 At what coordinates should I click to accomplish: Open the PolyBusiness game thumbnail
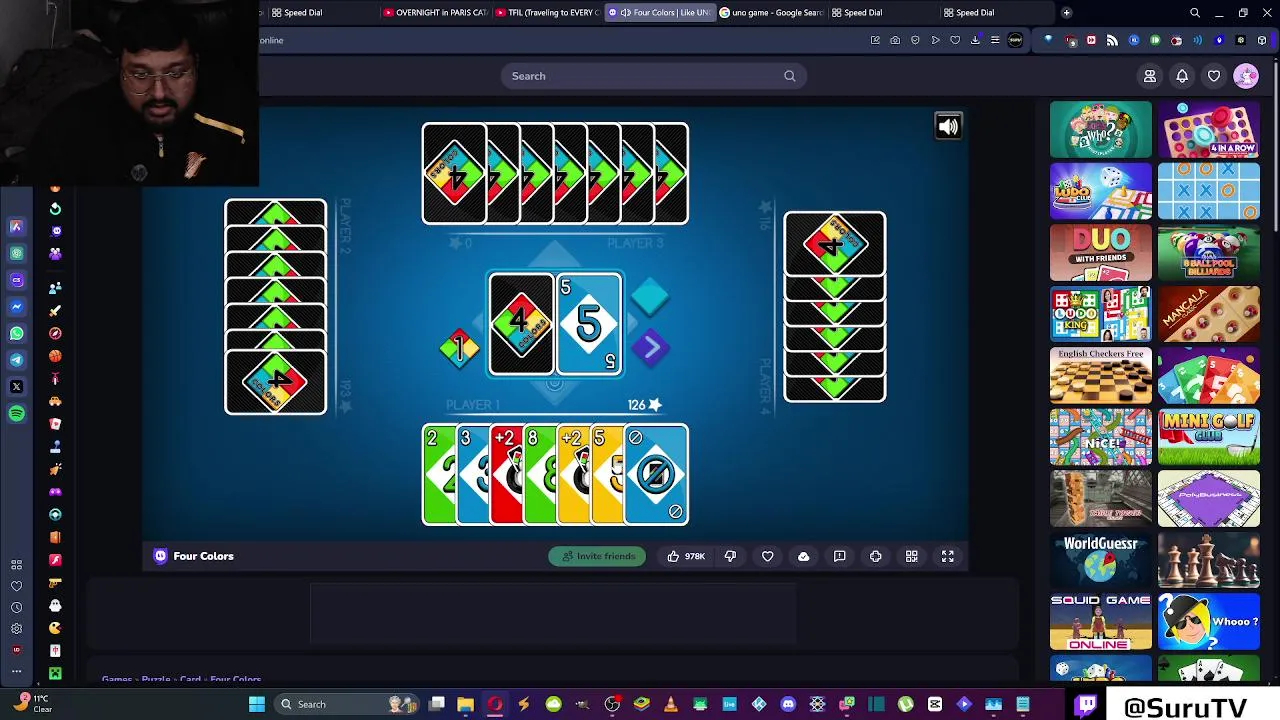pos(1209,499)
